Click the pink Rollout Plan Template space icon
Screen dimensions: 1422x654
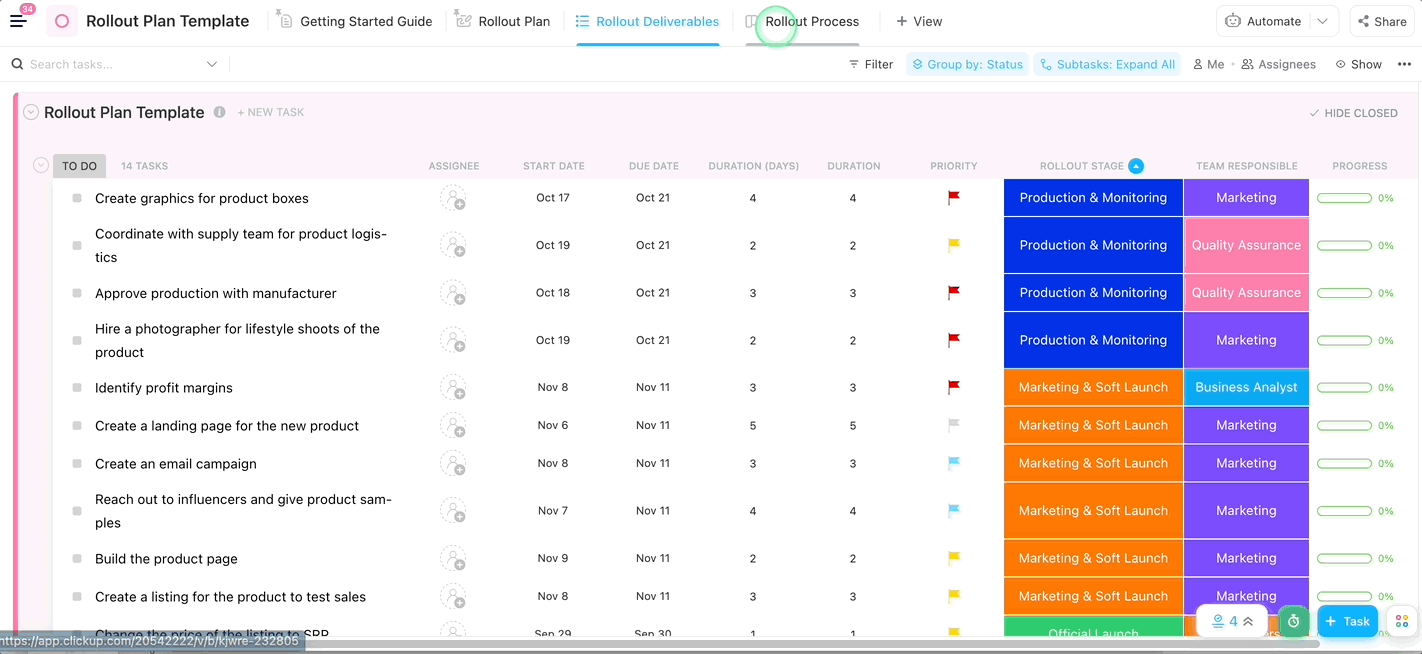(62, 21)
